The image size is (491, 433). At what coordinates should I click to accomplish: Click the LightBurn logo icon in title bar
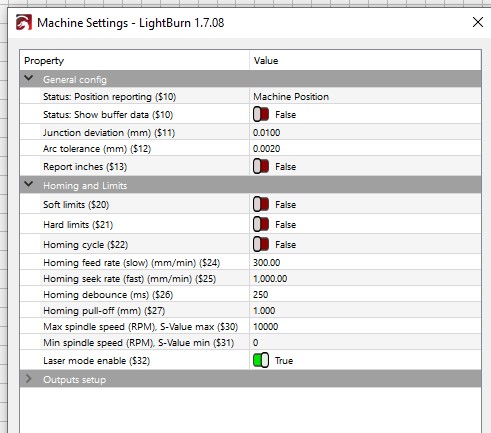pyautogui.click(x=24, y=23)
